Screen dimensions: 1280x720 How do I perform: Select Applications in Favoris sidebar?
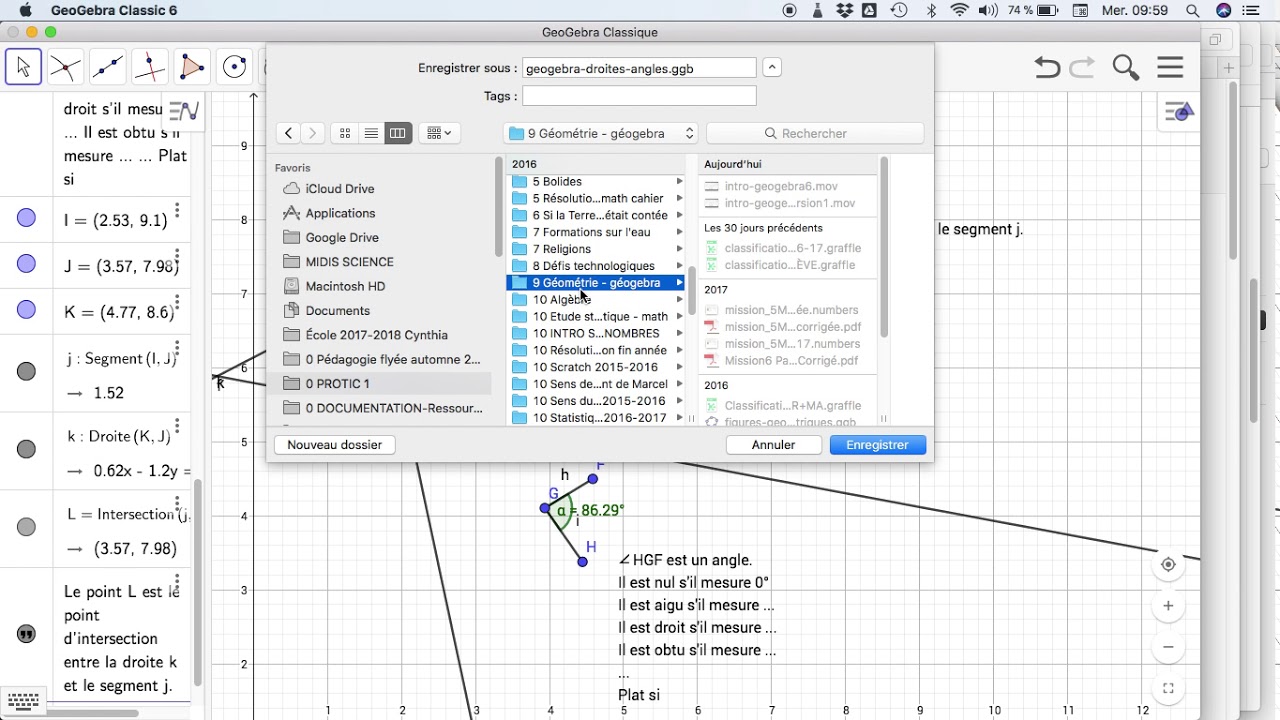point(340,213)
